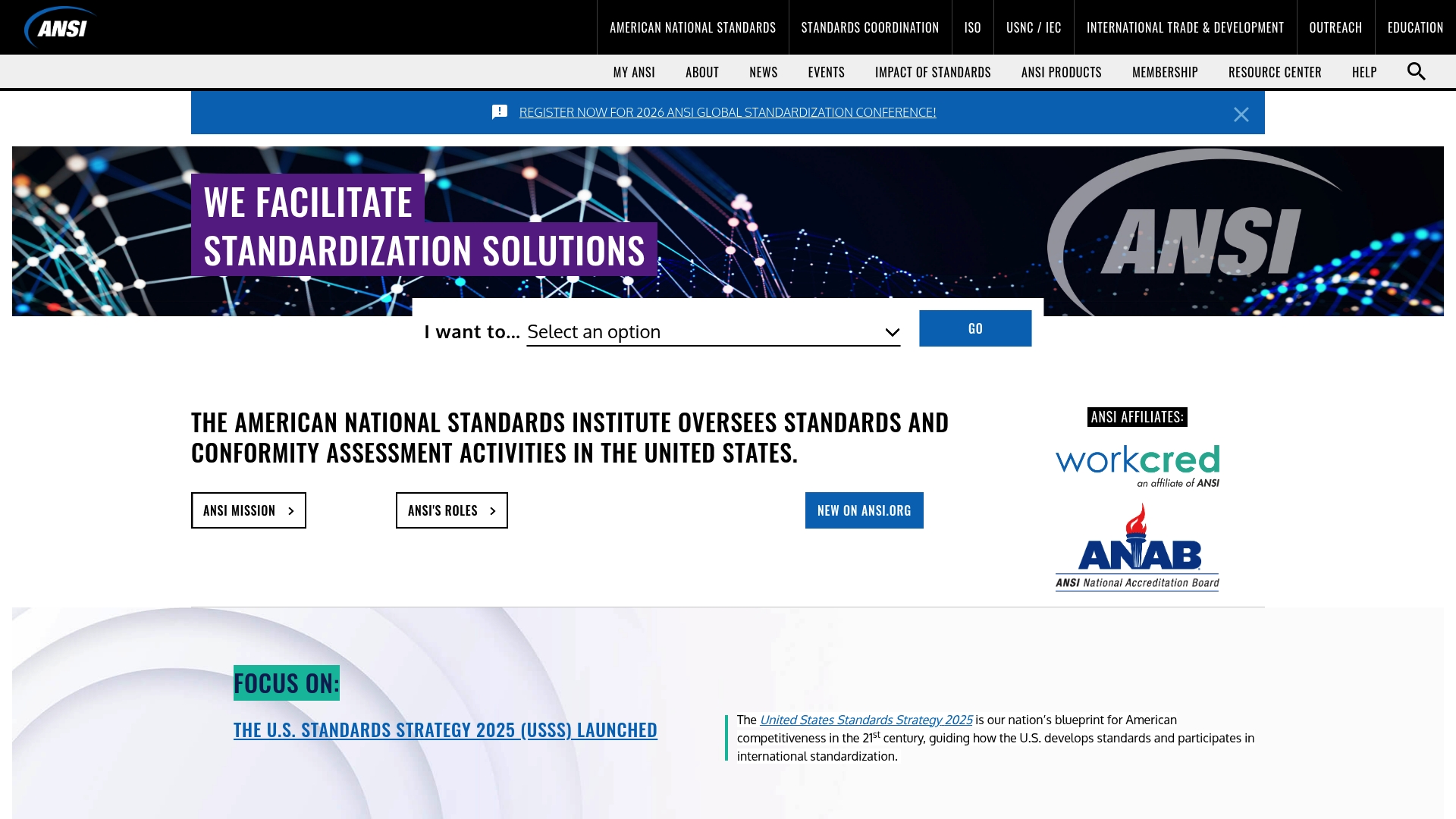Image resolution: width=1456 pixels, height=819 pixels.
Task: Dismiss the conference registration banner
Action: click(x=1241, y=115)
